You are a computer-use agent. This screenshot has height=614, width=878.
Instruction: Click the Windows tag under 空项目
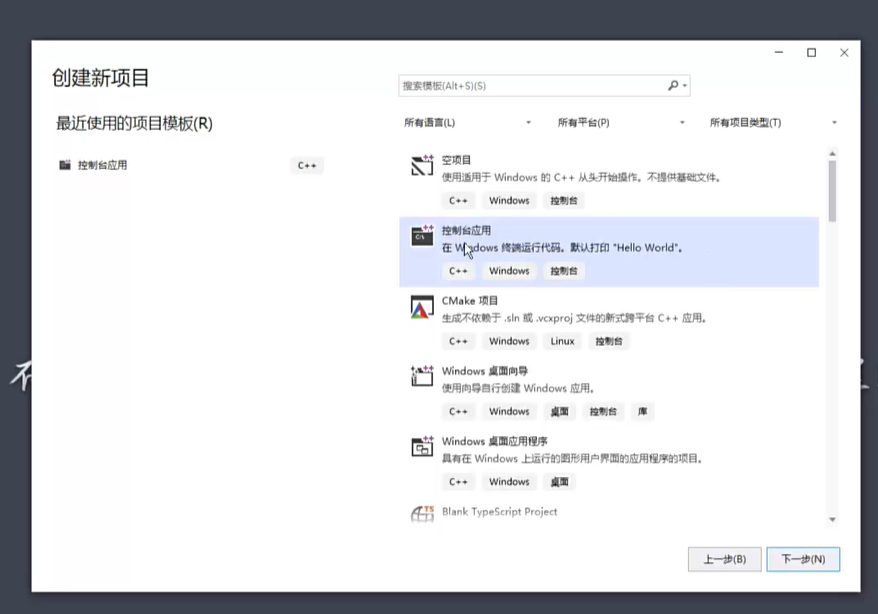coord(509,200)
